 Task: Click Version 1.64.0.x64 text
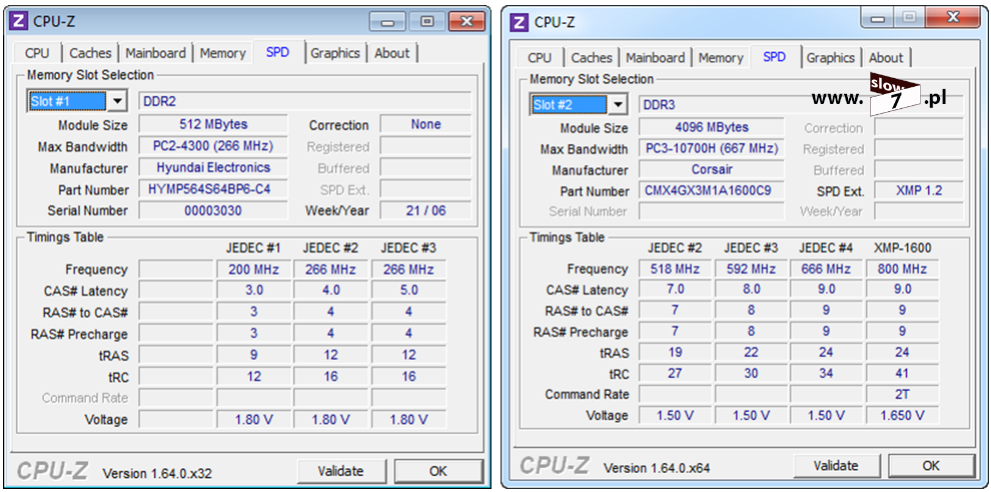[x=657, y=468]
